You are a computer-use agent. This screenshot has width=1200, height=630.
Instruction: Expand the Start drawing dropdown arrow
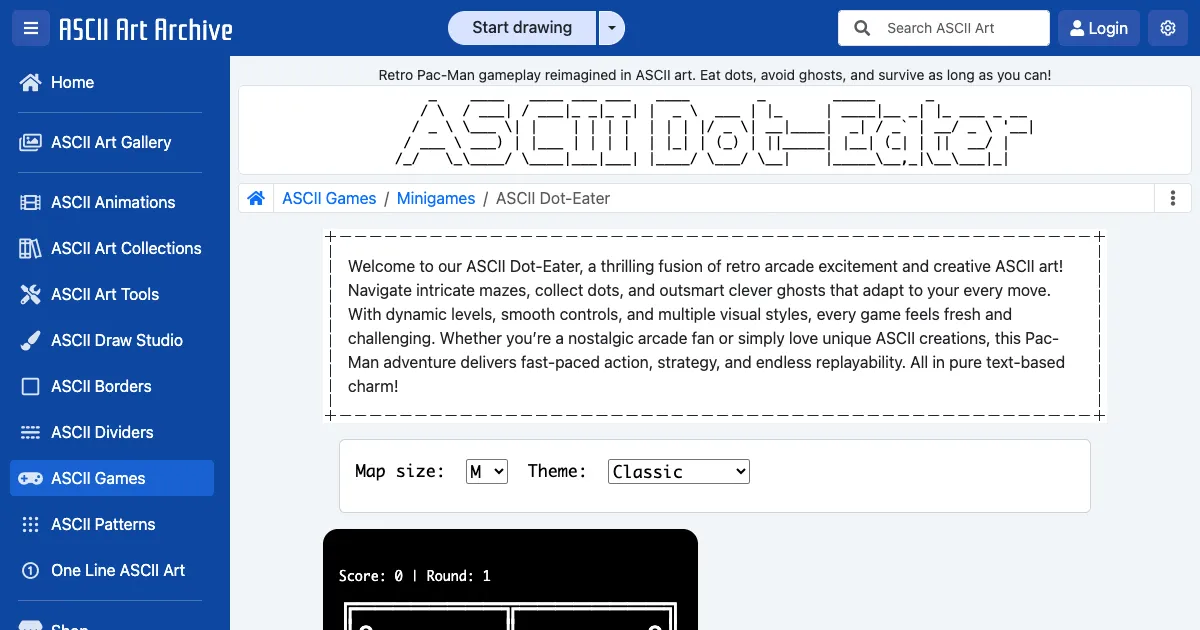pyautogui.click(x=611, y=28)
